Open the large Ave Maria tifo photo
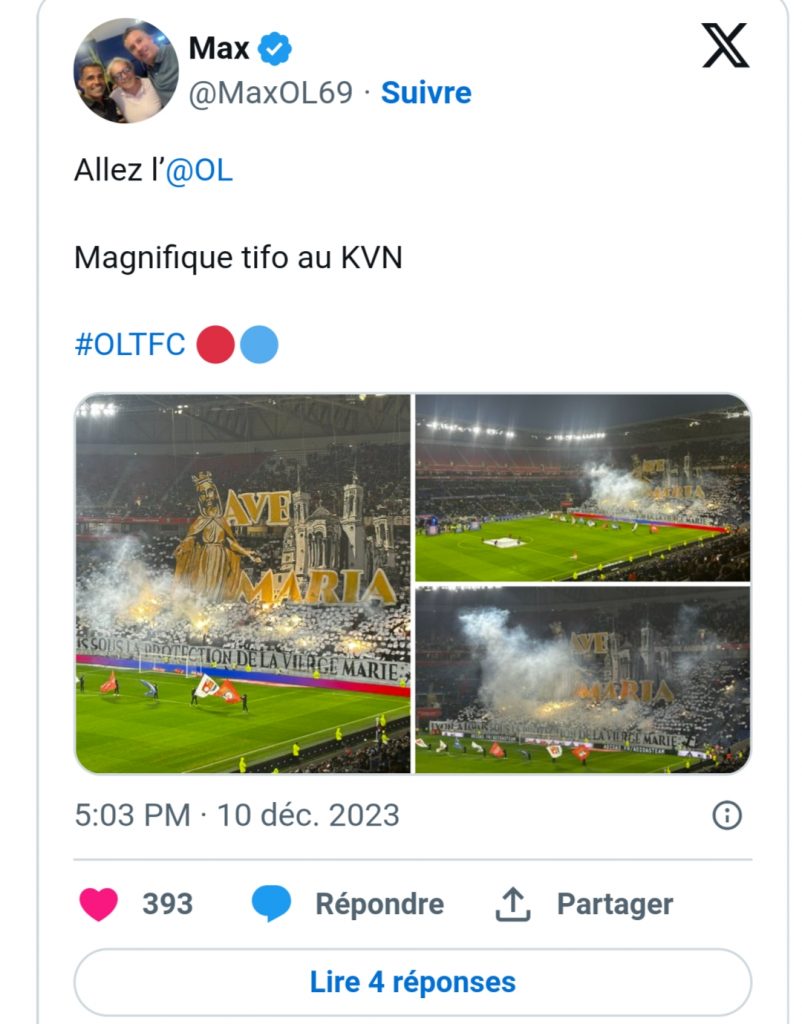The width and height of the screenshot is (802, 1024). coord(243,583)
